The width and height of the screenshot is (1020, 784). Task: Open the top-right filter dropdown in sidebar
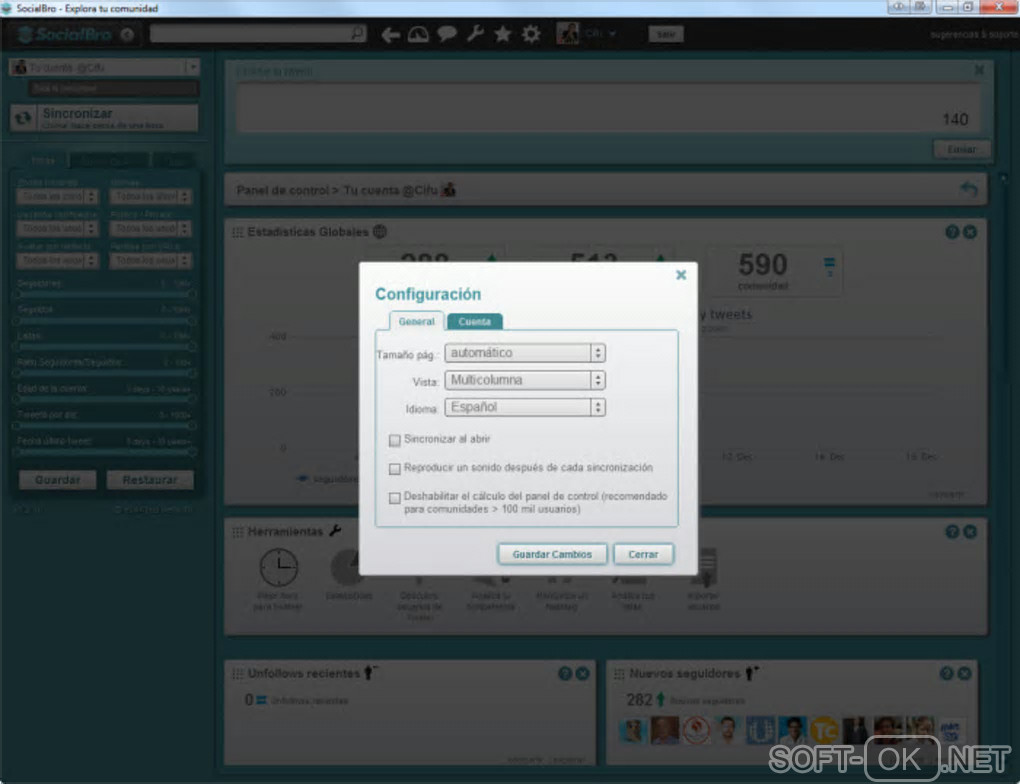(150, 196)
